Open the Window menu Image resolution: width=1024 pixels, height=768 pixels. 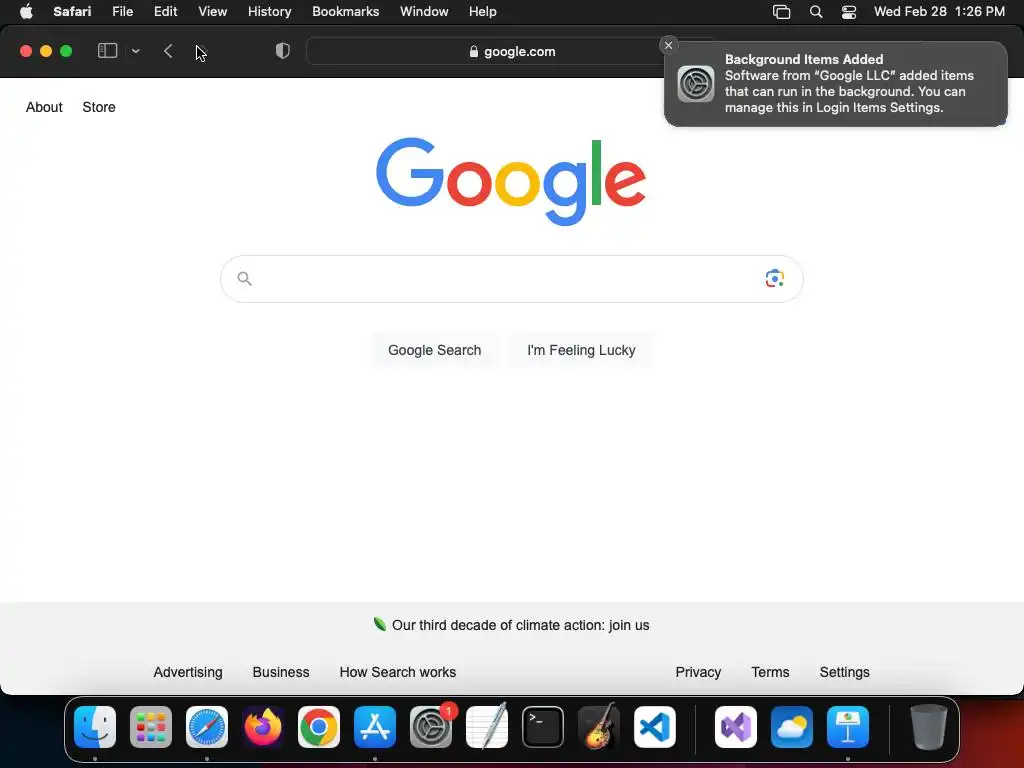[424, 12]
